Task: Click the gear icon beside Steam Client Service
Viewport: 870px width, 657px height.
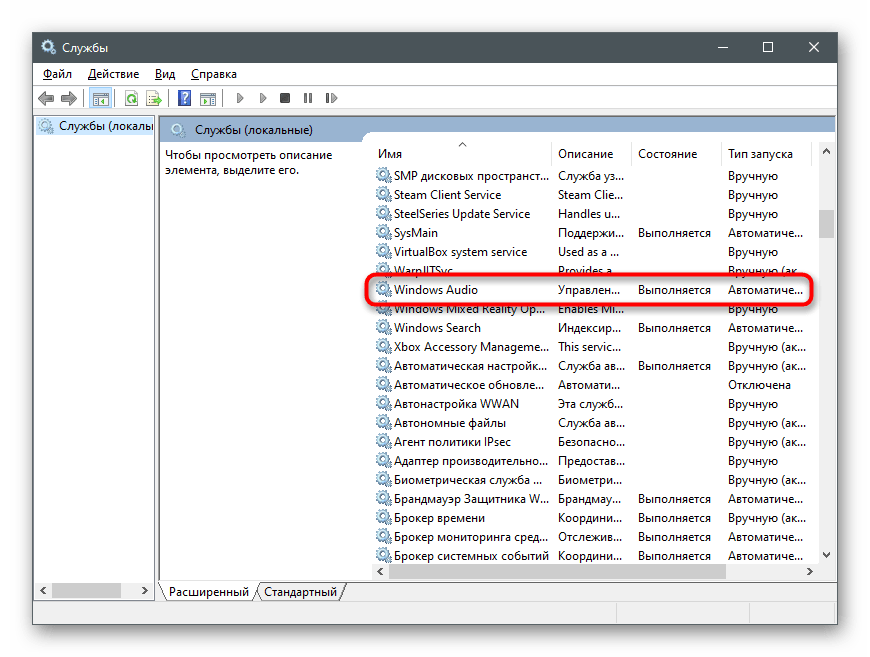Action: [383, 194]
